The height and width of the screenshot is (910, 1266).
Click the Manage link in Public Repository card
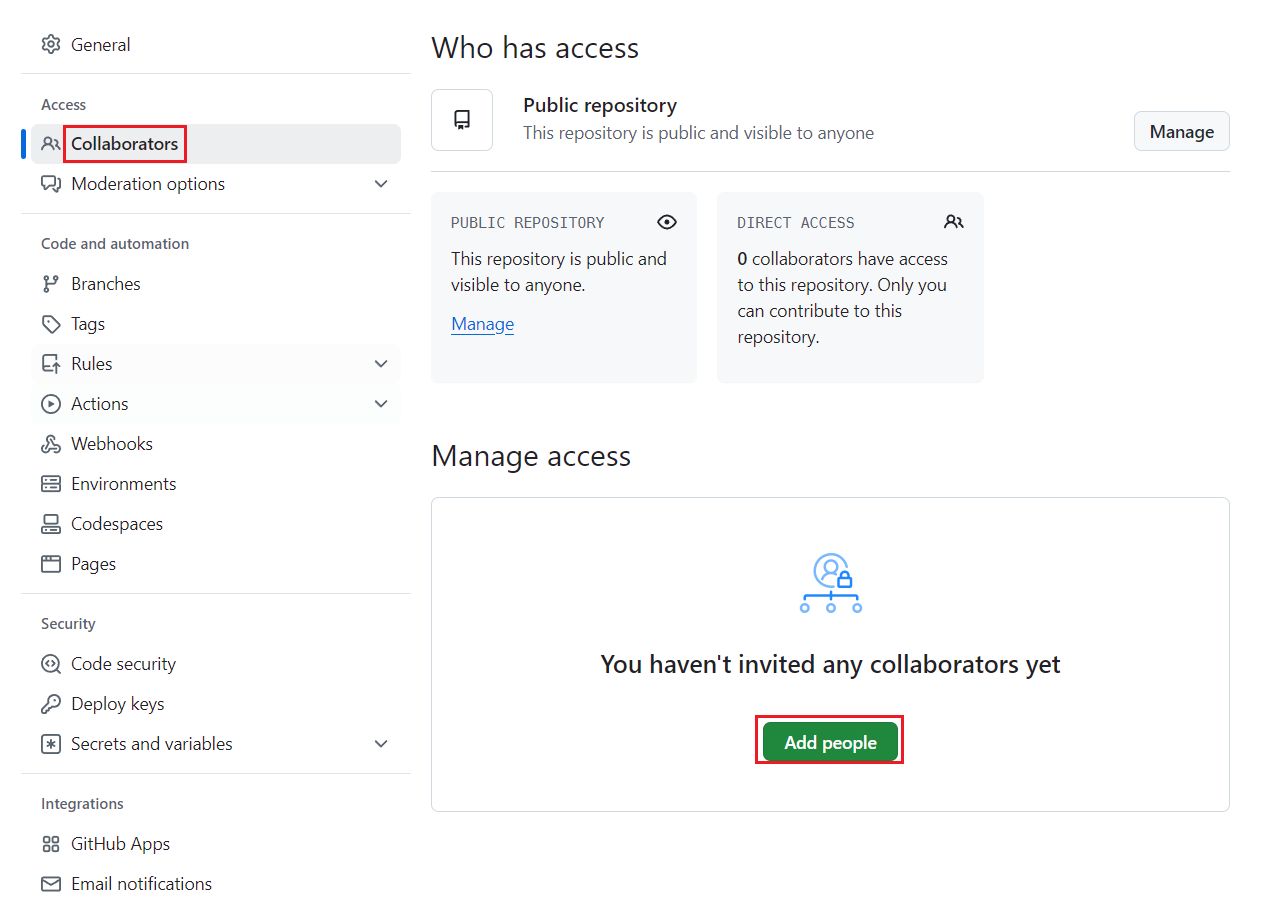[x=482, y=324]
